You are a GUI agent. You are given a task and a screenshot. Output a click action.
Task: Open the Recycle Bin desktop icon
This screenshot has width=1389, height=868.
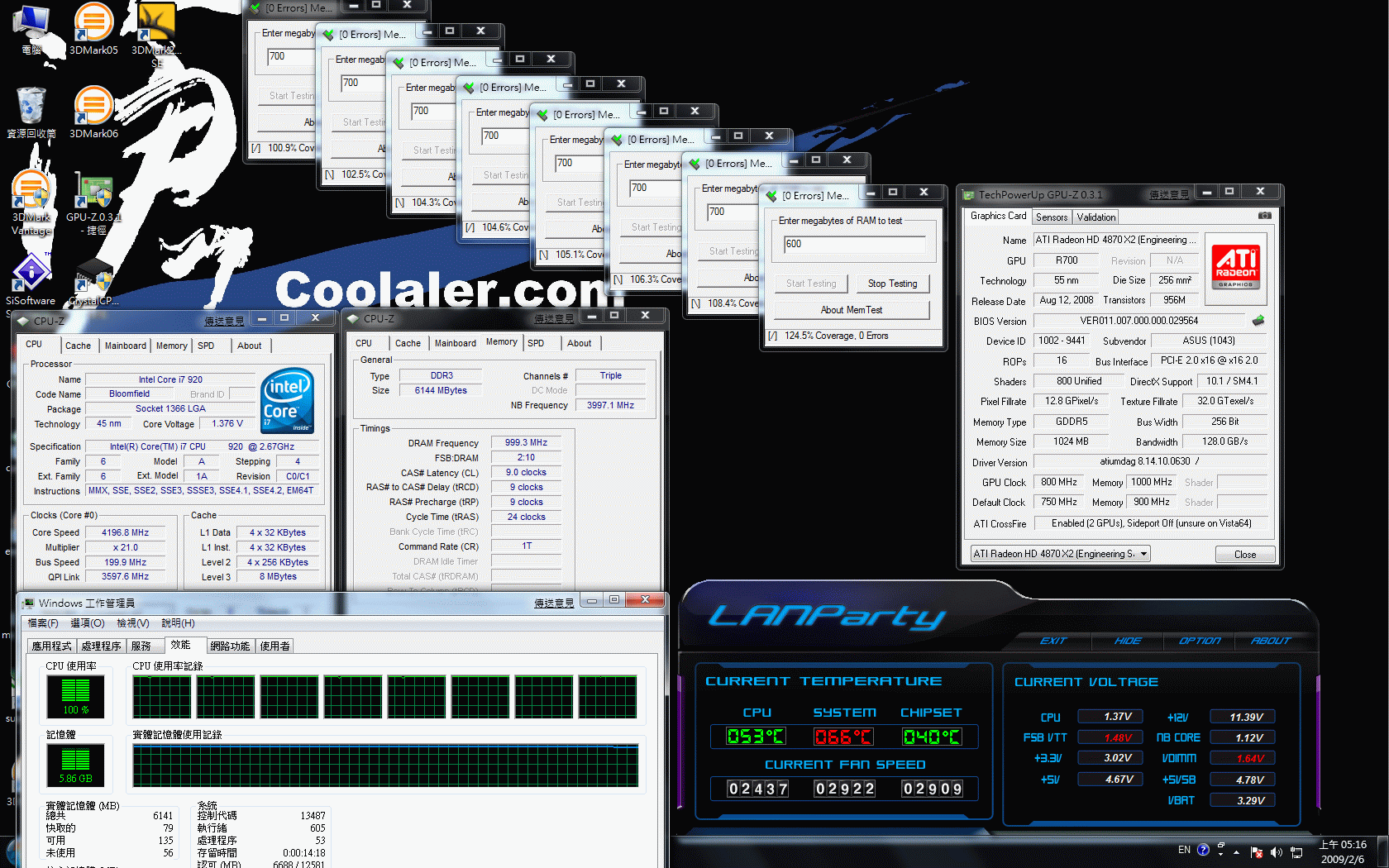click(x=31, y=112)
